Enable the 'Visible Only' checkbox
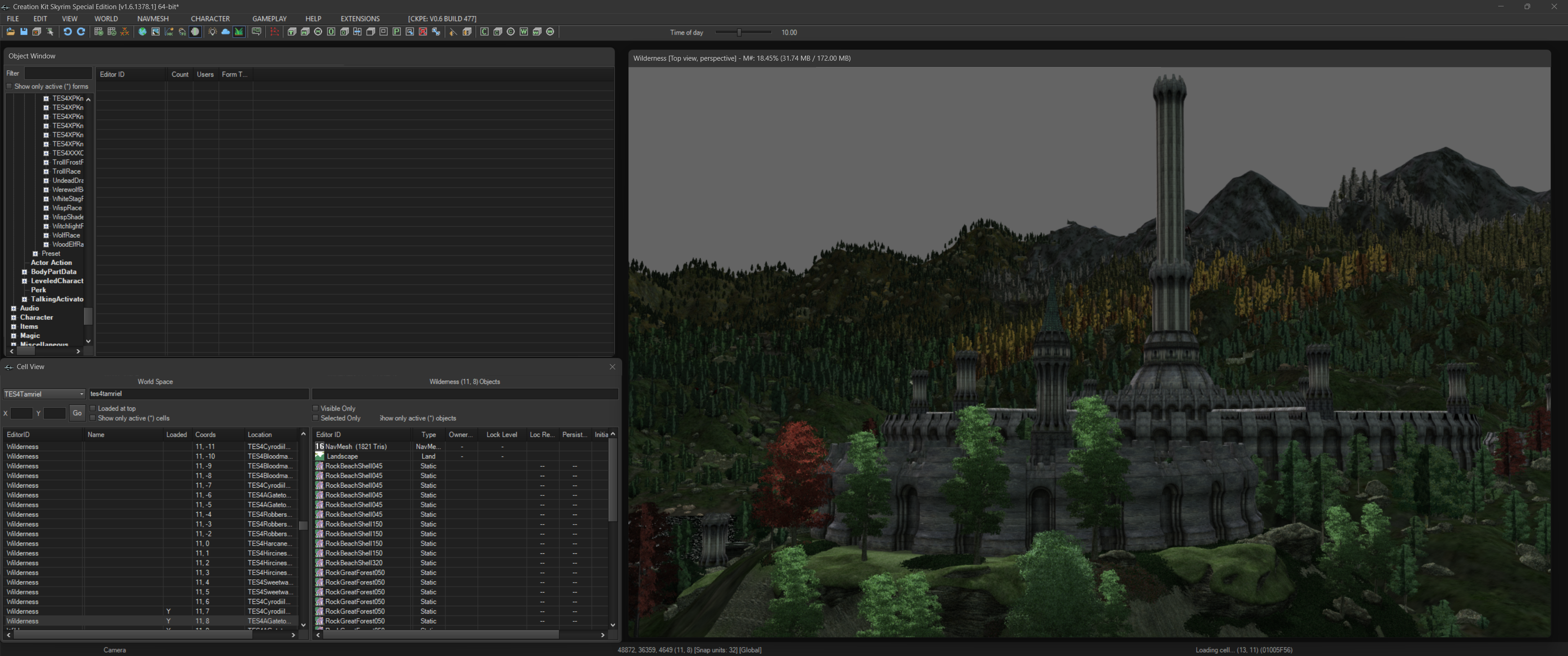 click(316, 408)
